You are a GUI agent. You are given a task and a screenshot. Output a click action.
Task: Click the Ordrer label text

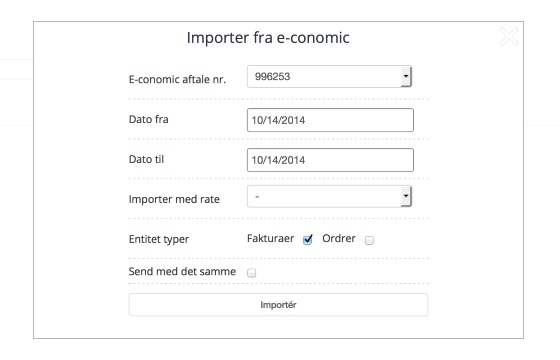pos(339,238)
